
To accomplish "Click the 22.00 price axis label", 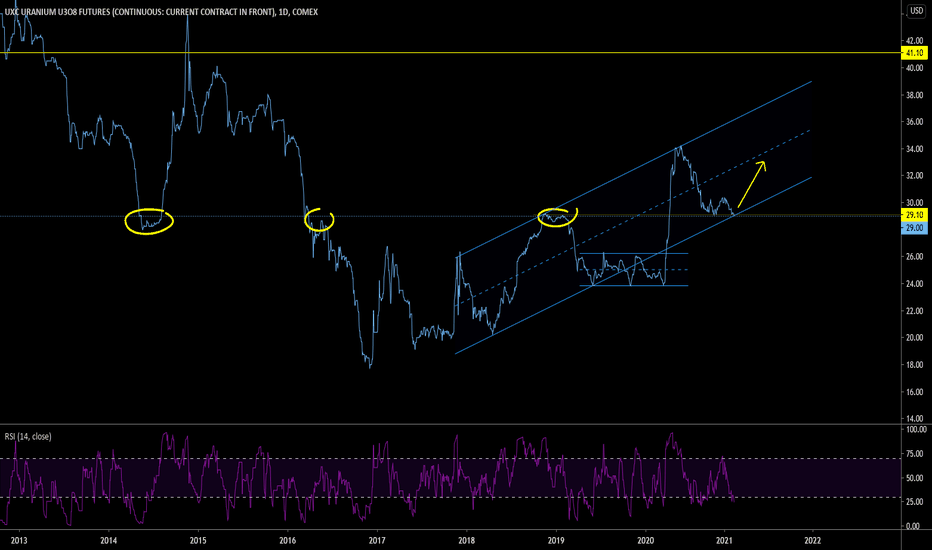I will coord(915,311).
